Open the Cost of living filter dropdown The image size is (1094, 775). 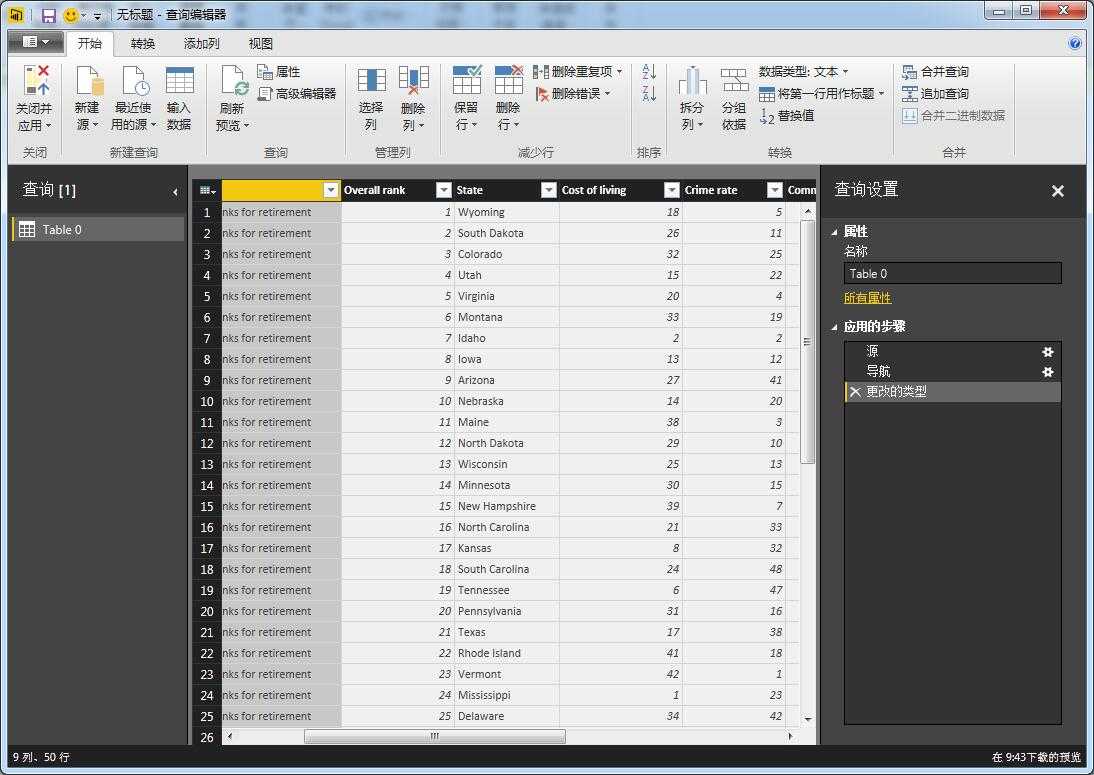pos(671,190)
